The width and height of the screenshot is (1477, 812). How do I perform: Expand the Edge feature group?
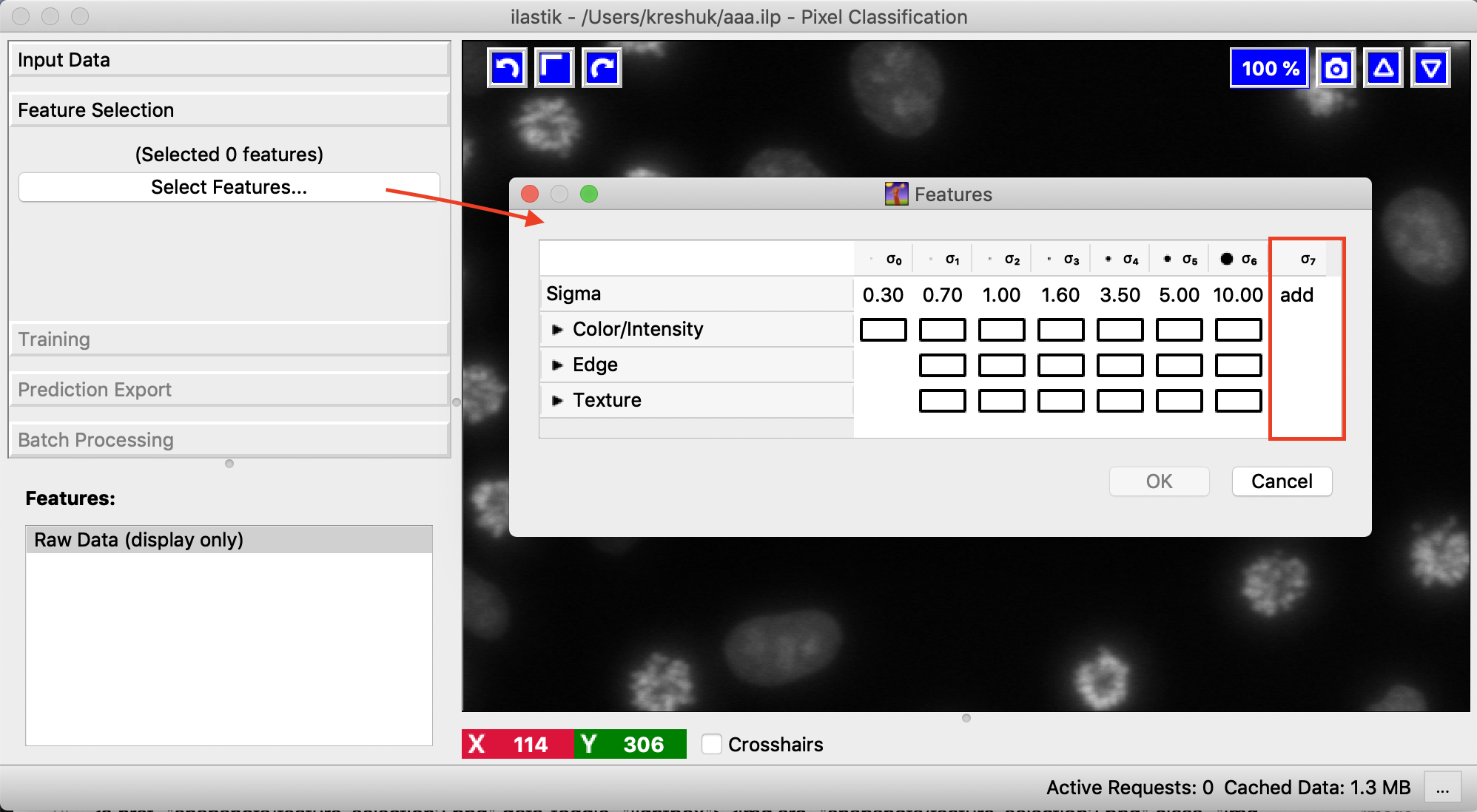coord(557,365)
